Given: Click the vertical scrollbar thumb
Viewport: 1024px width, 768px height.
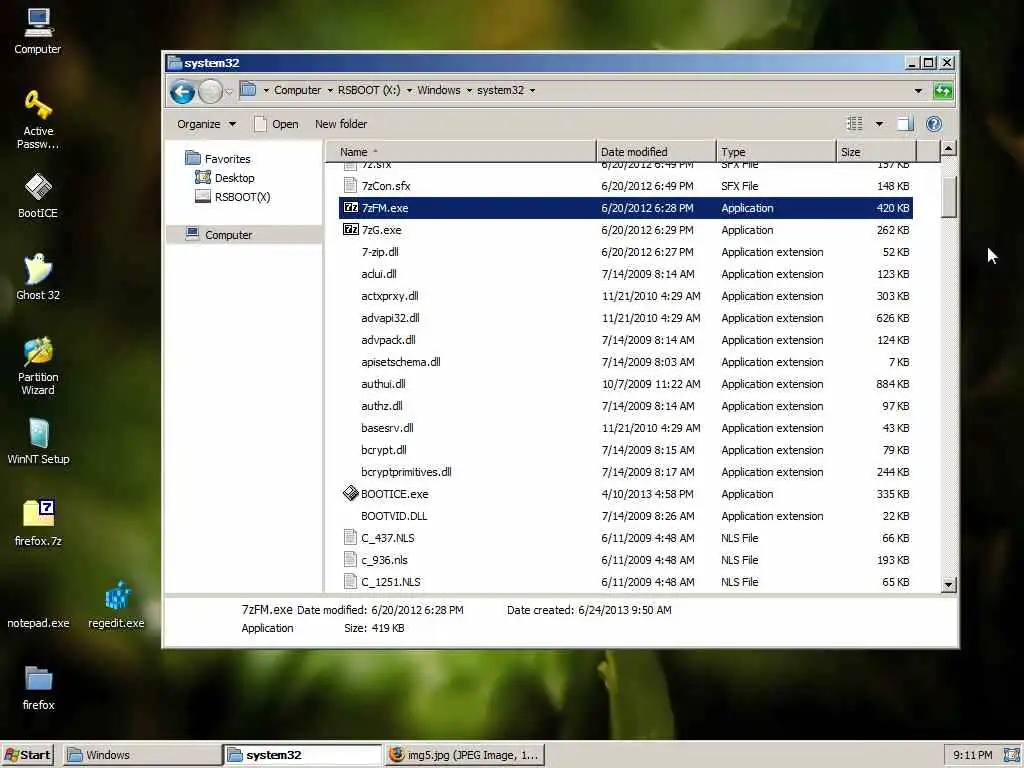Looking at the screenshot, I should tap(948, 195).
